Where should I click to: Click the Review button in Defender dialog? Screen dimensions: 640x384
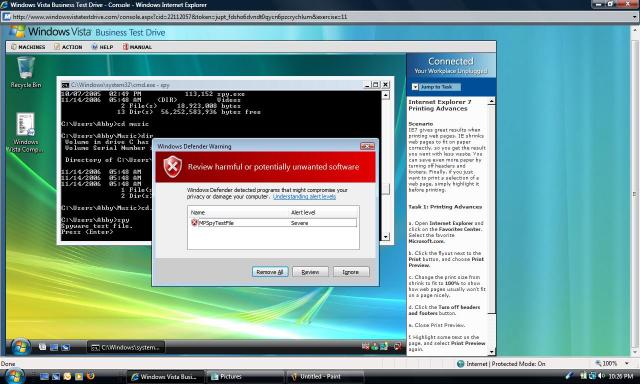coord(310,272)
